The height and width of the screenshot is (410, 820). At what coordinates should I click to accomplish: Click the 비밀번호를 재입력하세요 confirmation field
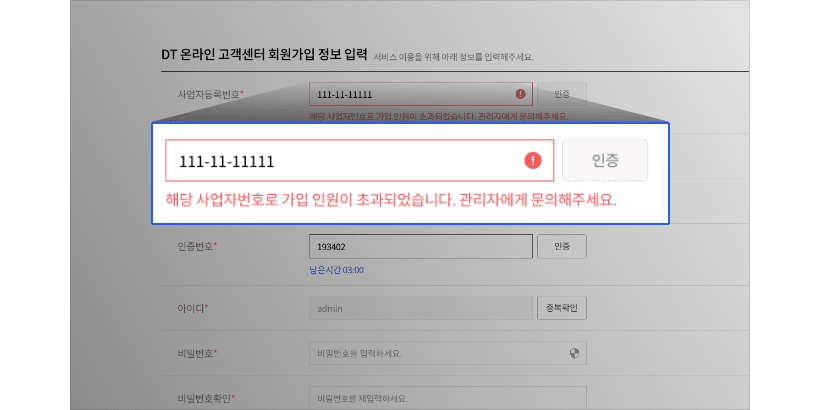tap(448, 397)
